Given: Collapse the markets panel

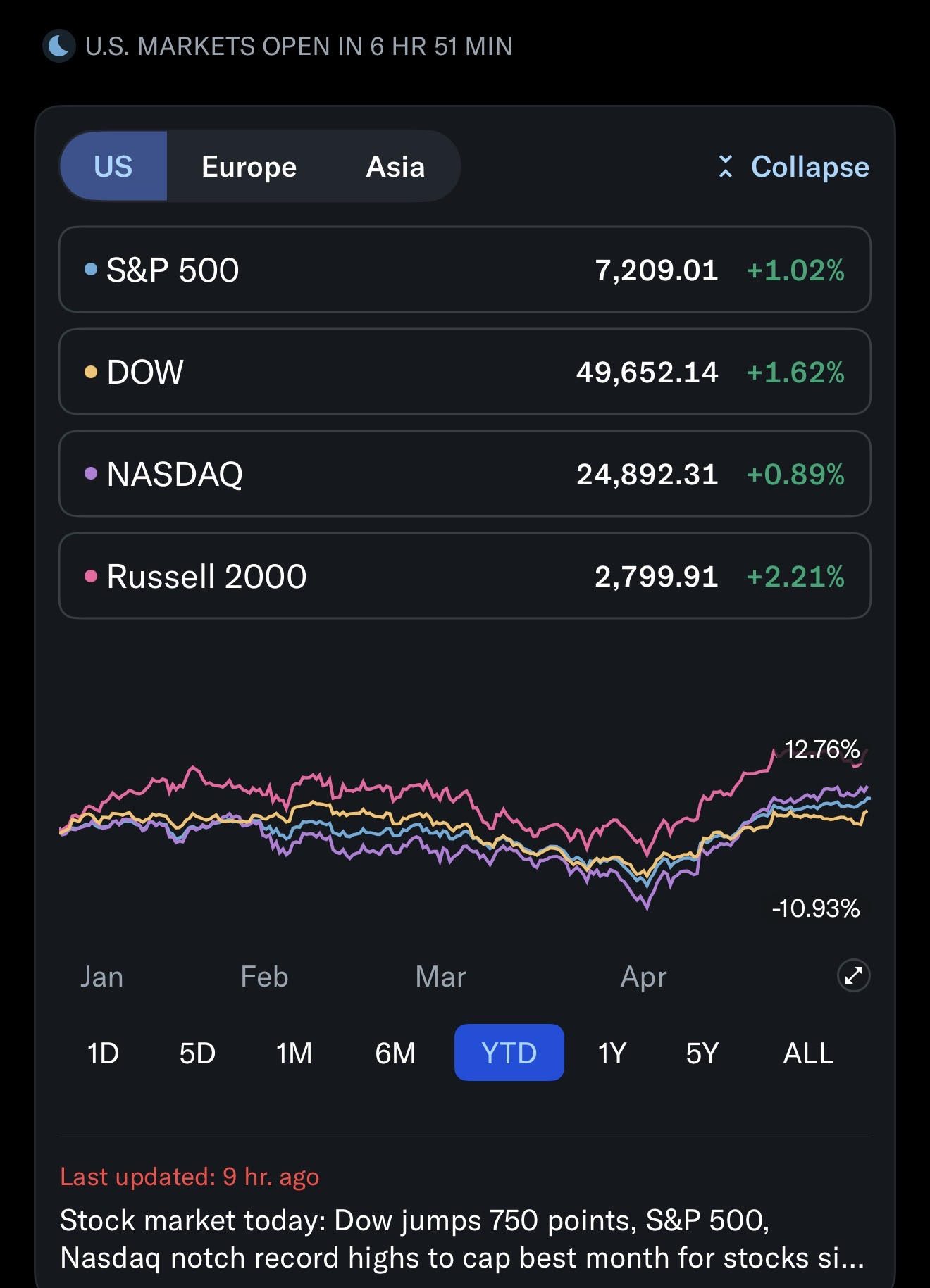Looking at the screenshot, I should click(793, 167).
